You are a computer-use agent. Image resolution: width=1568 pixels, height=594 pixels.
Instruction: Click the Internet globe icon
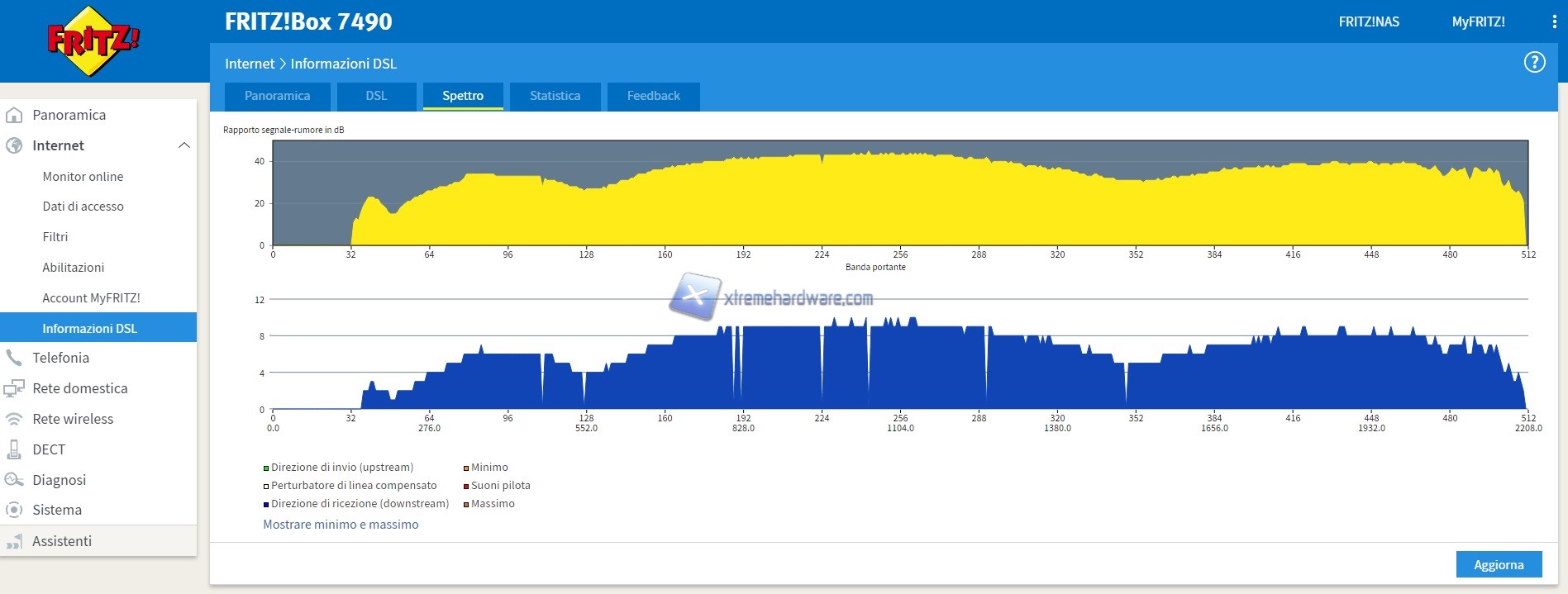(14, 145)
